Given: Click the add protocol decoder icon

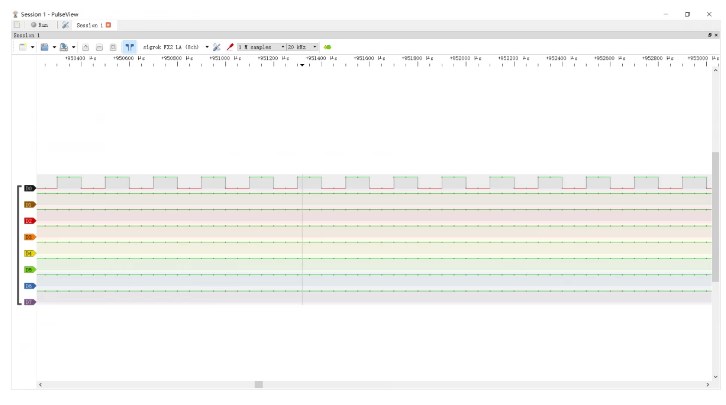Looking at the screenshot, I should coord(327,47).
